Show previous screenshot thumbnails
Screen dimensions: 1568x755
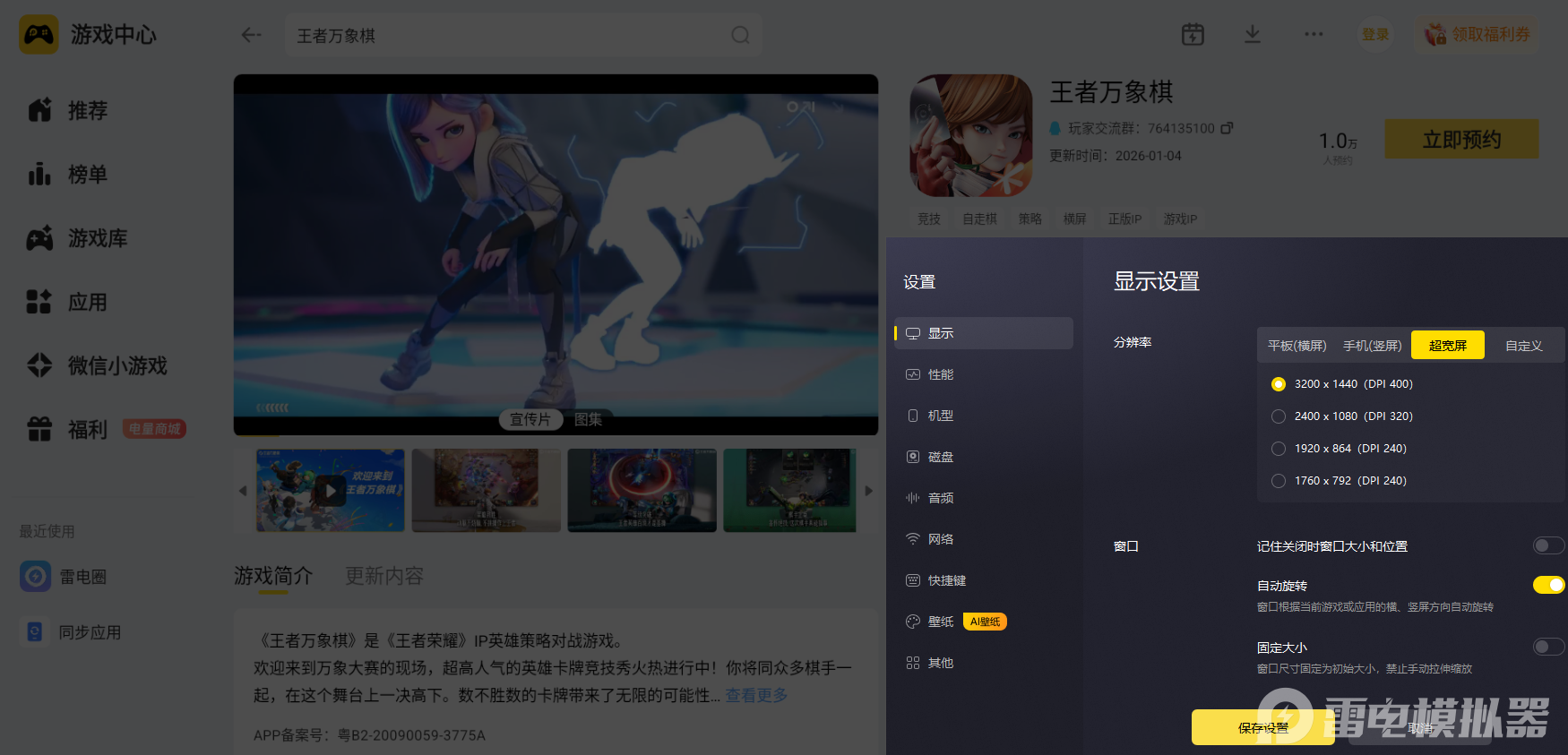click(x=242, y=491)
